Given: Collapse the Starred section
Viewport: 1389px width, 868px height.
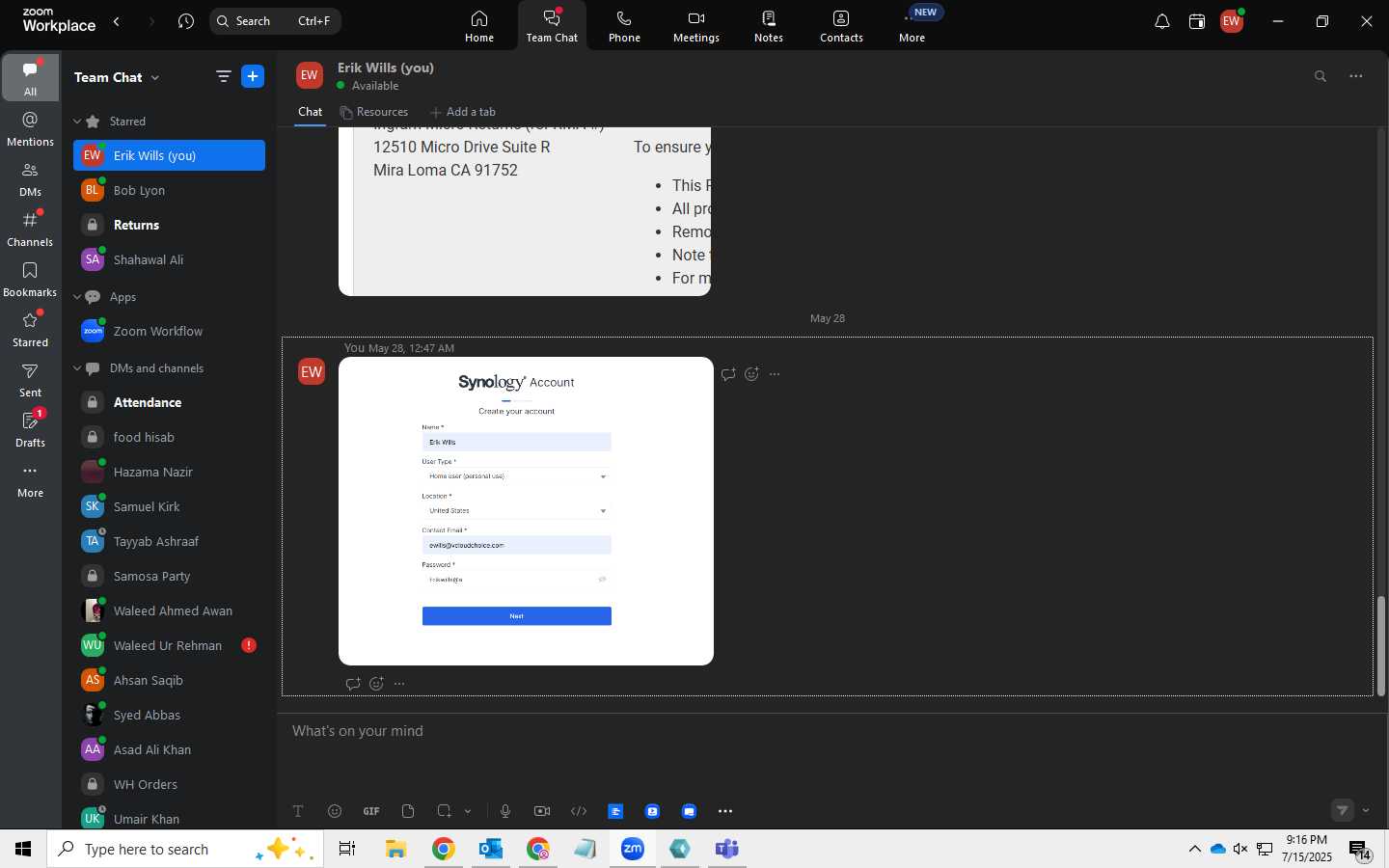Looking at the screenshot, I should [77, 122].
